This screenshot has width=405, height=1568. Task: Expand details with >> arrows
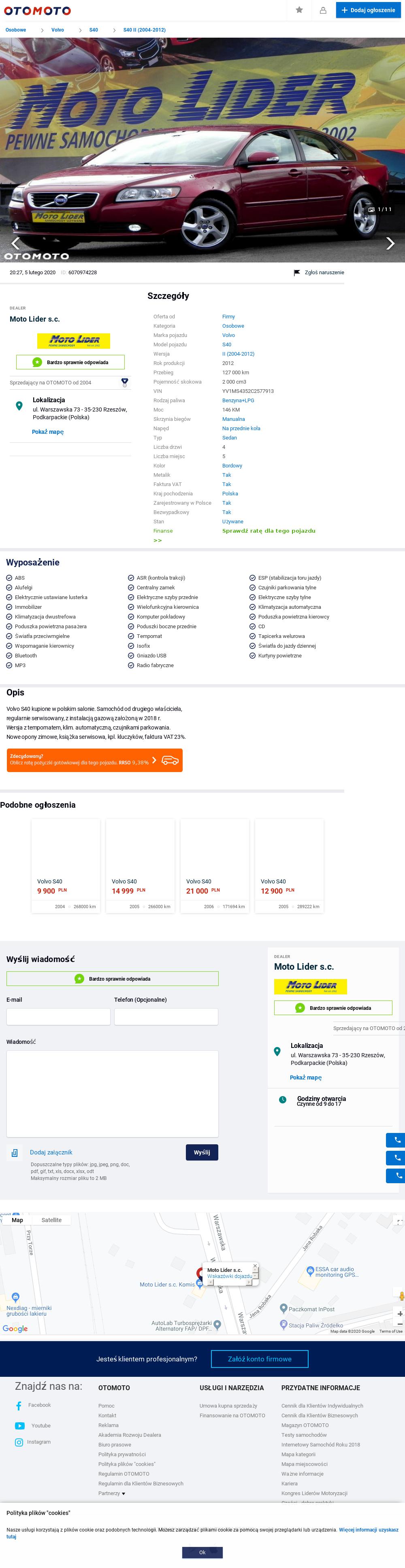158,540
